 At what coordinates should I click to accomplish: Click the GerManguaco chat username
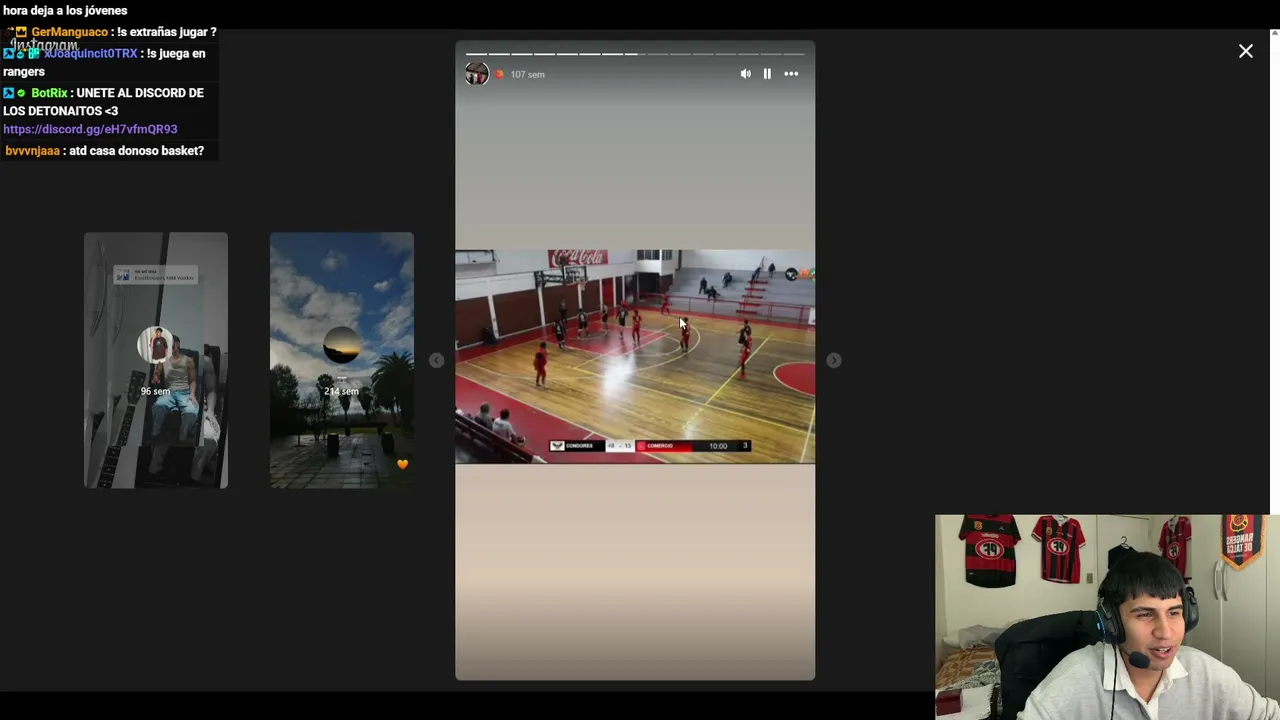pos(69,32)
